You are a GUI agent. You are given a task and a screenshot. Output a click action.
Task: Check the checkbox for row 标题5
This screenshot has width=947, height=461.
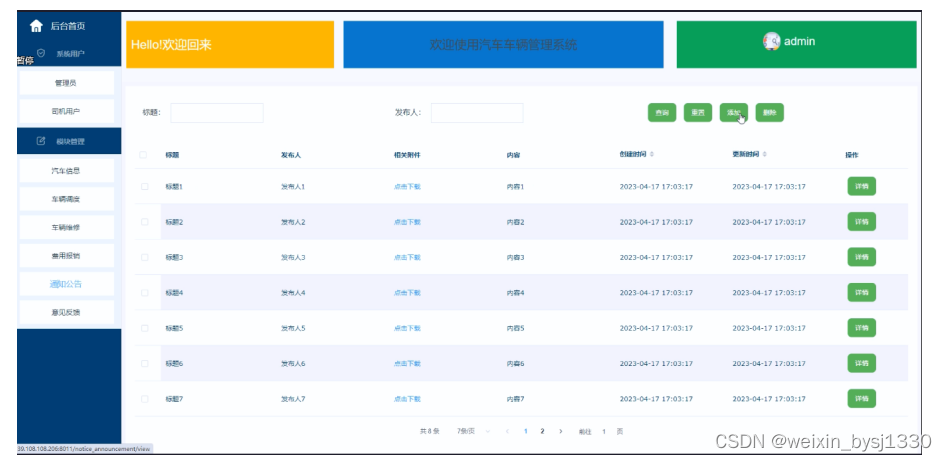144,328
